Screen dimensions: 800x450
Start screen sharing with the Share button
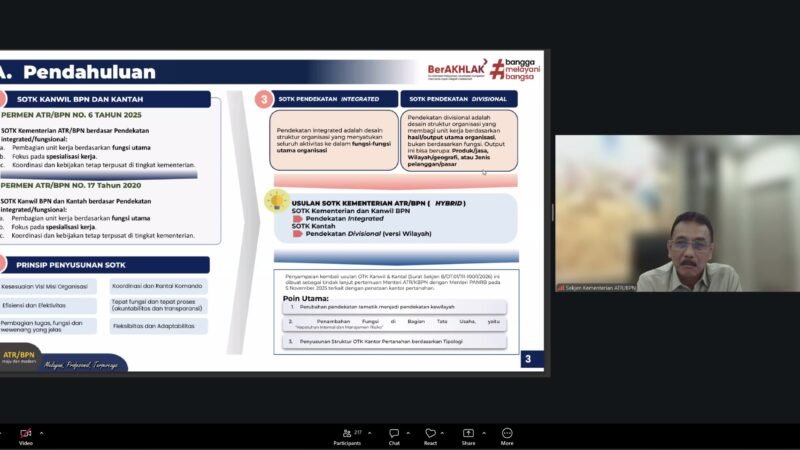click(468, 436)
